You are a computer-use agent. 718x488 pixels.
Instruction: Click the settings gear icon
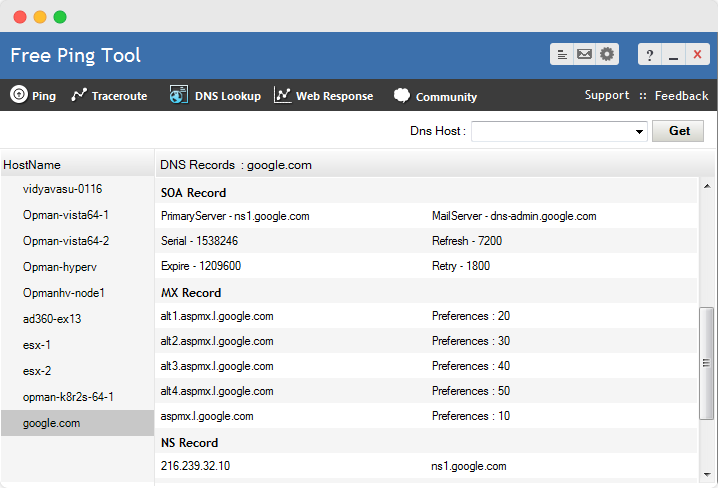click(x=607, y=54)
